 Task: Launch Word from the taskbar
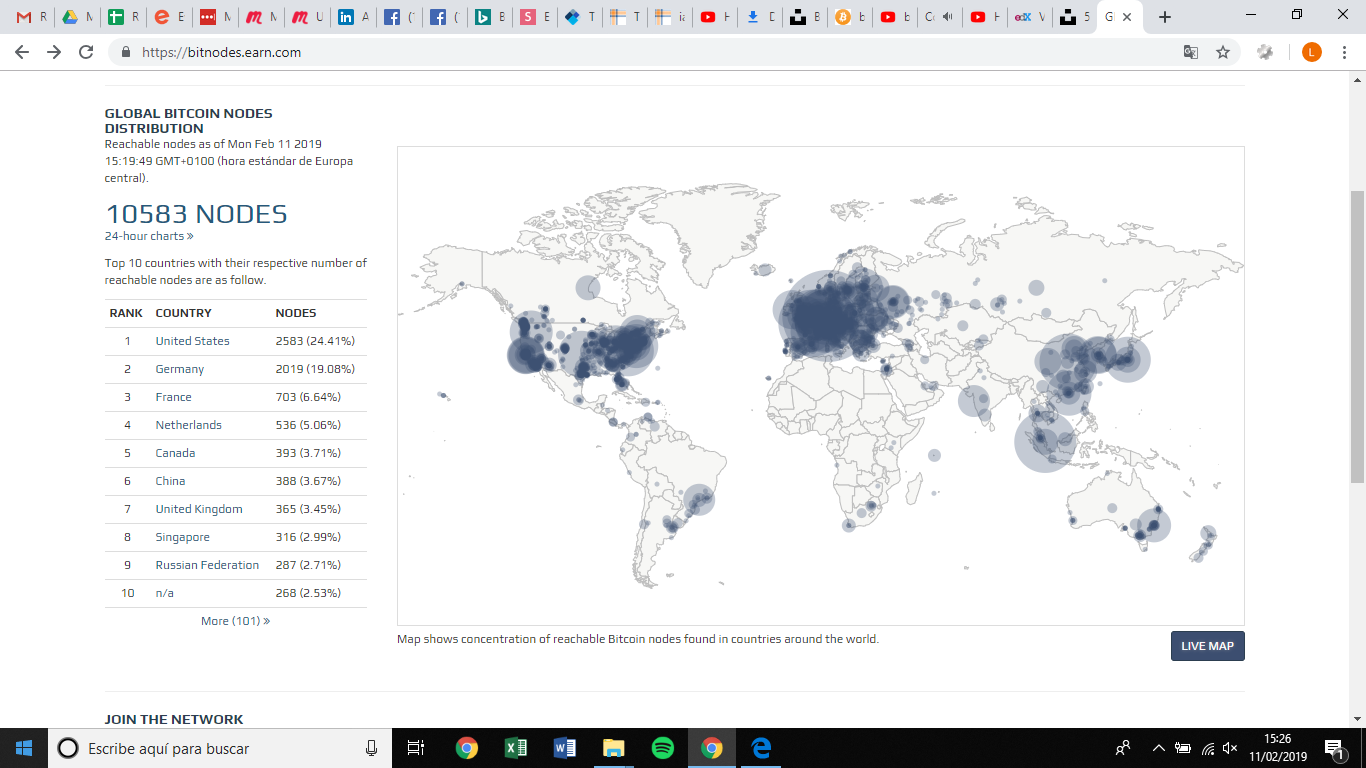(565, 748)
